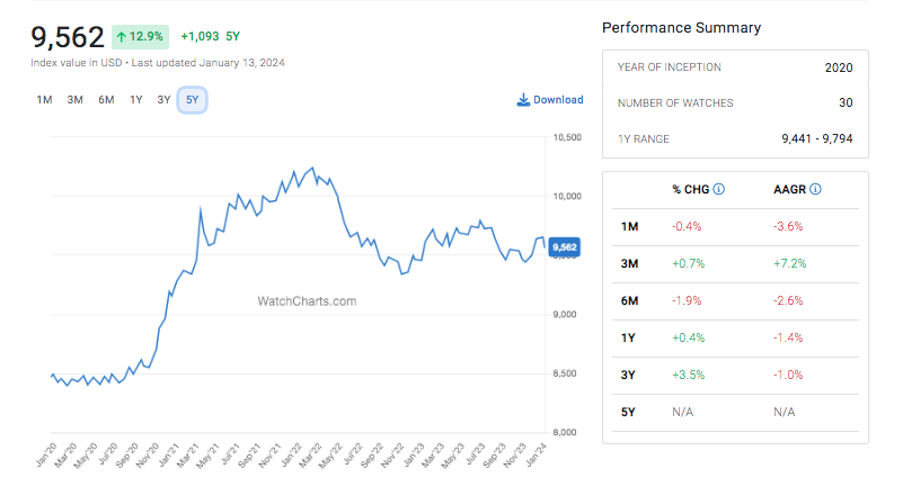
Task: Click the Jan'22 x-axis label
Action: (x=291, y=454)
